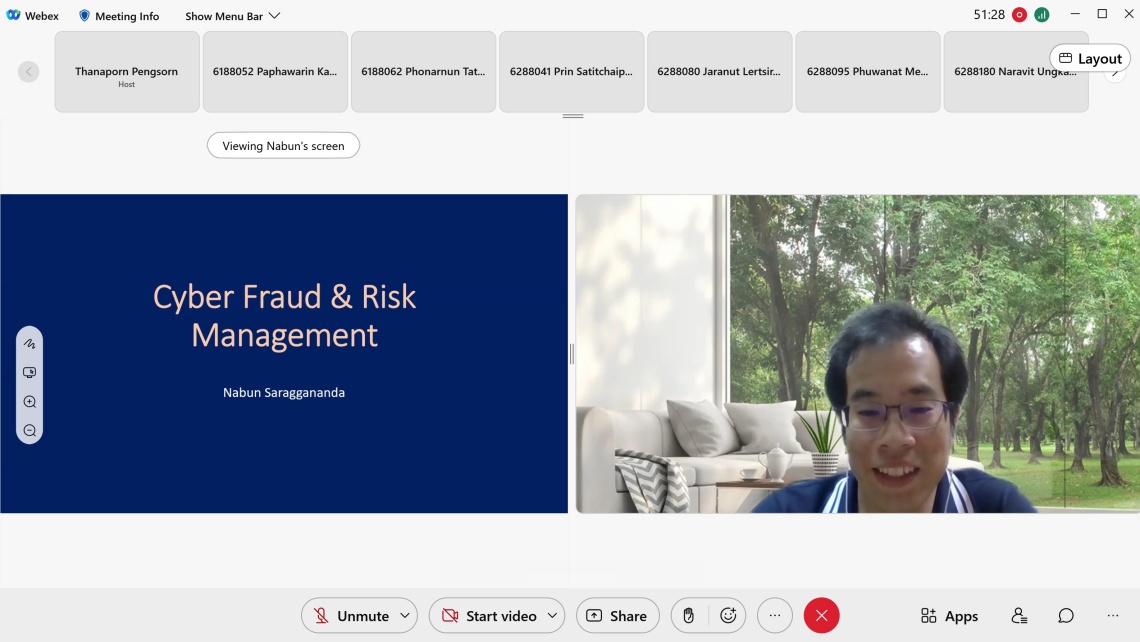Open the Layout options button
The image size is (1140, 642).
click(x=1090, y=58)
